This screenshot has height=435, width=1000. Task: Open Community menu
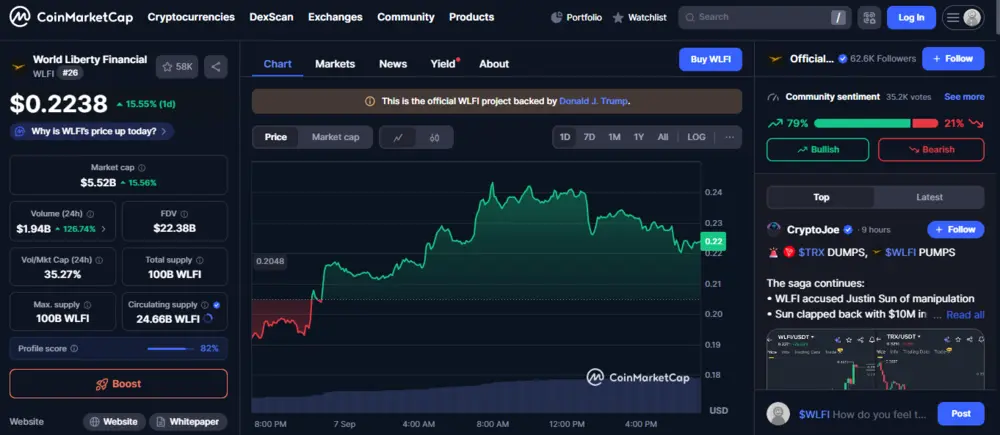point(406,17)
